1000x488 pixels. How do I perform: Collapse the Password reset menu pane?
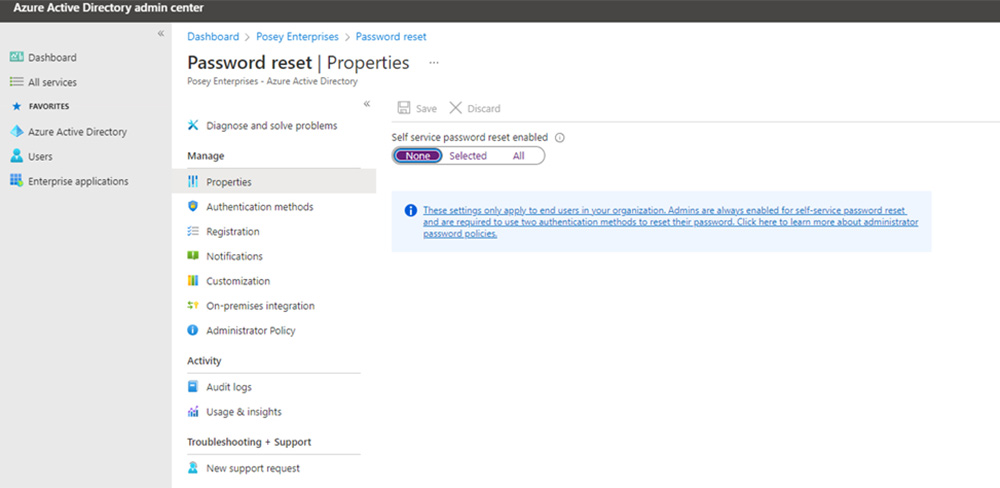point(367,104)
